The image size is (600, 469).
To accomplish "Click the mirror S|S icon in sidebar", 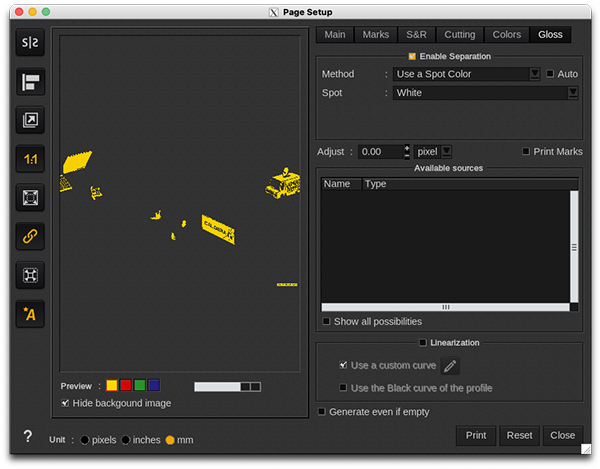I will (30, 44).
